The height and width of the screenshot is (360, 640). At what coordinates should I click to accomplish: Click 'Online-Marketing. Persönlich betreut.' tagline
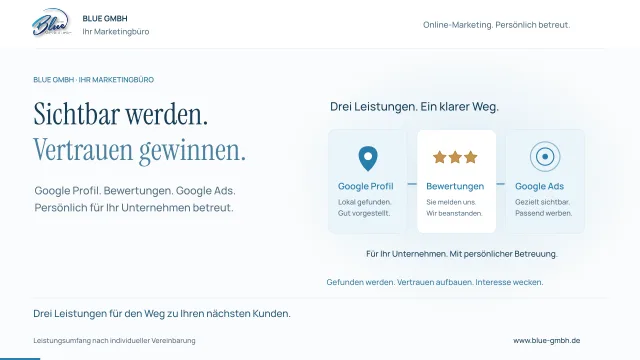tap(496, 25)
